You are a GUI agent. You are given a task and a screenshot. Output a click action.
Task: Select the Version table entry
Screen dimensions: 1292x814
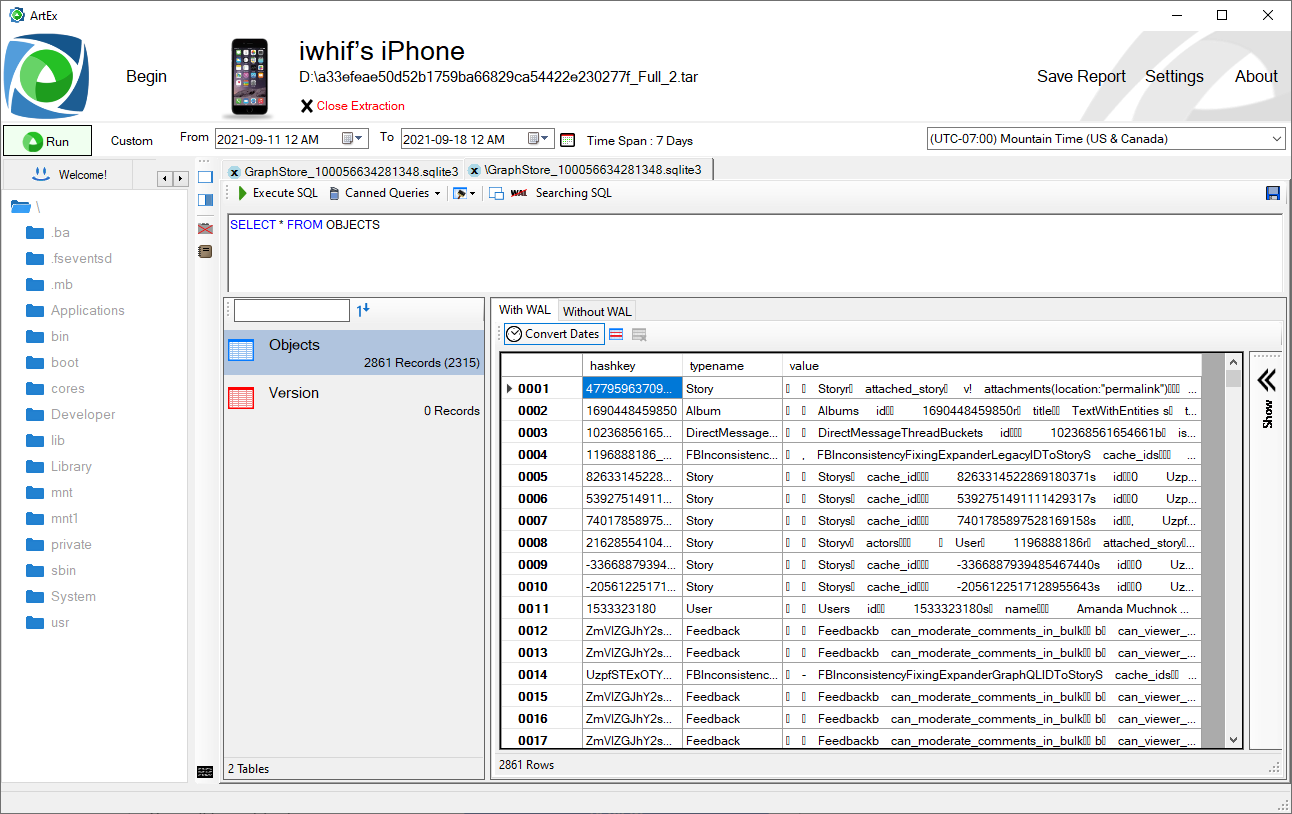point(354,401)
